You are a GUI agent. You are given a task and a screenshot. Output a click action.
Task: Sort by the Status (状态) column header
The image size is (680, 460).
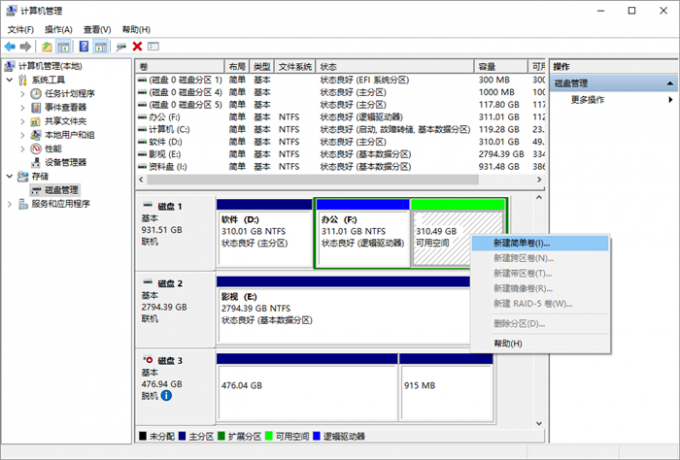(395, 67)
